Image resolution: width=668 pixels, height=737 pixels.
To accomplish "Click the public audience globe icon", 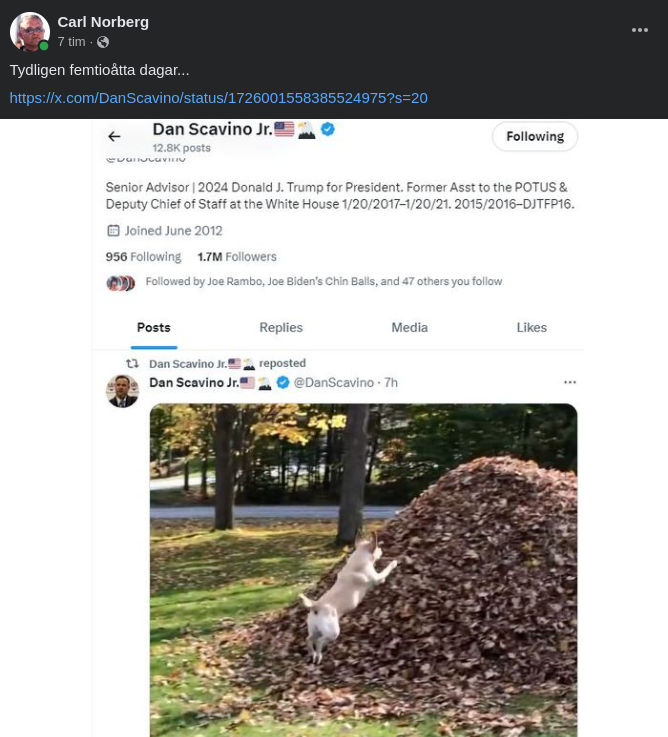I will 103,42.
